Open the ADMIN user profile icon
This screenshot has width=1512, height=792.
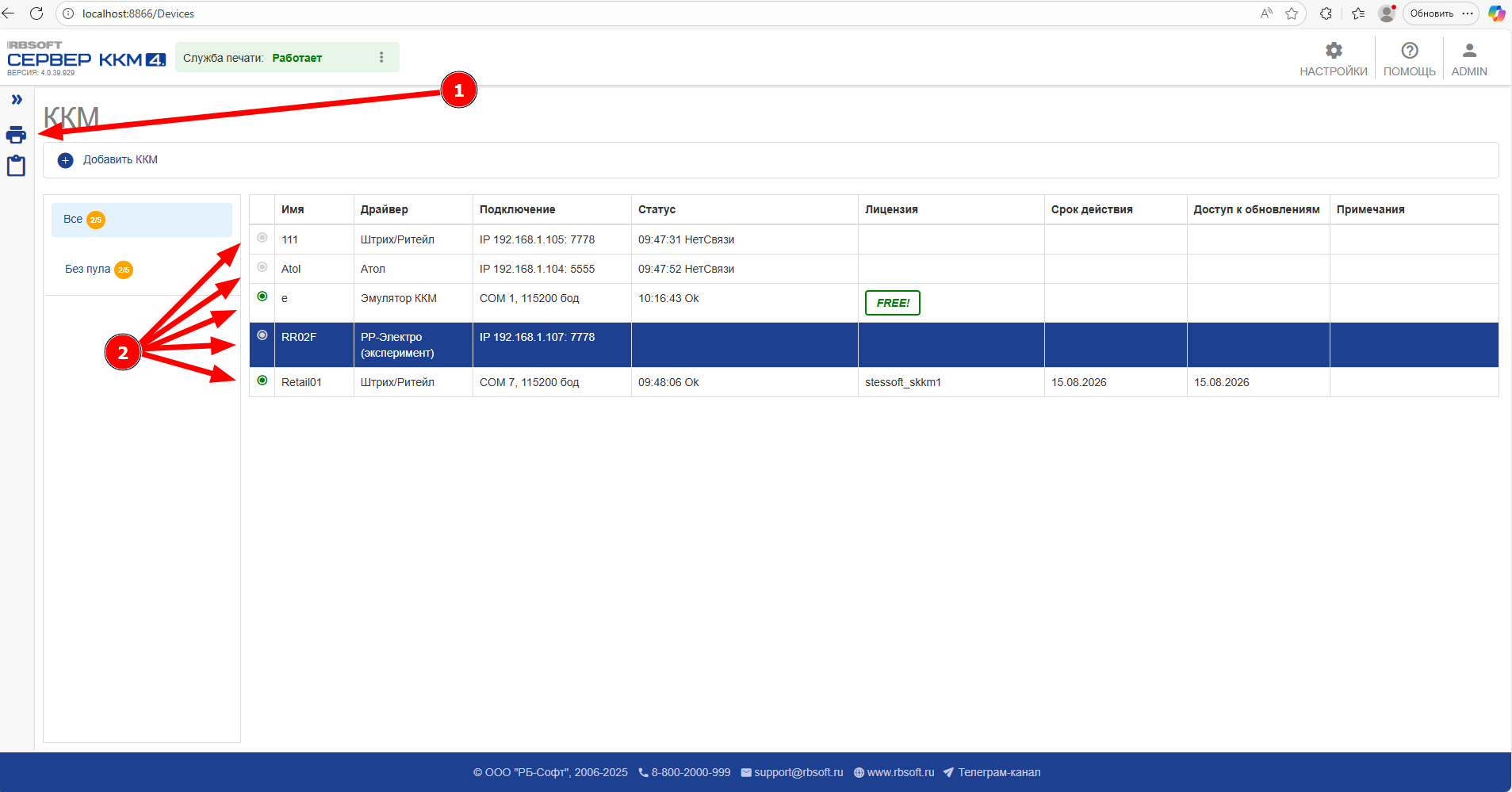click(1468, 51)
